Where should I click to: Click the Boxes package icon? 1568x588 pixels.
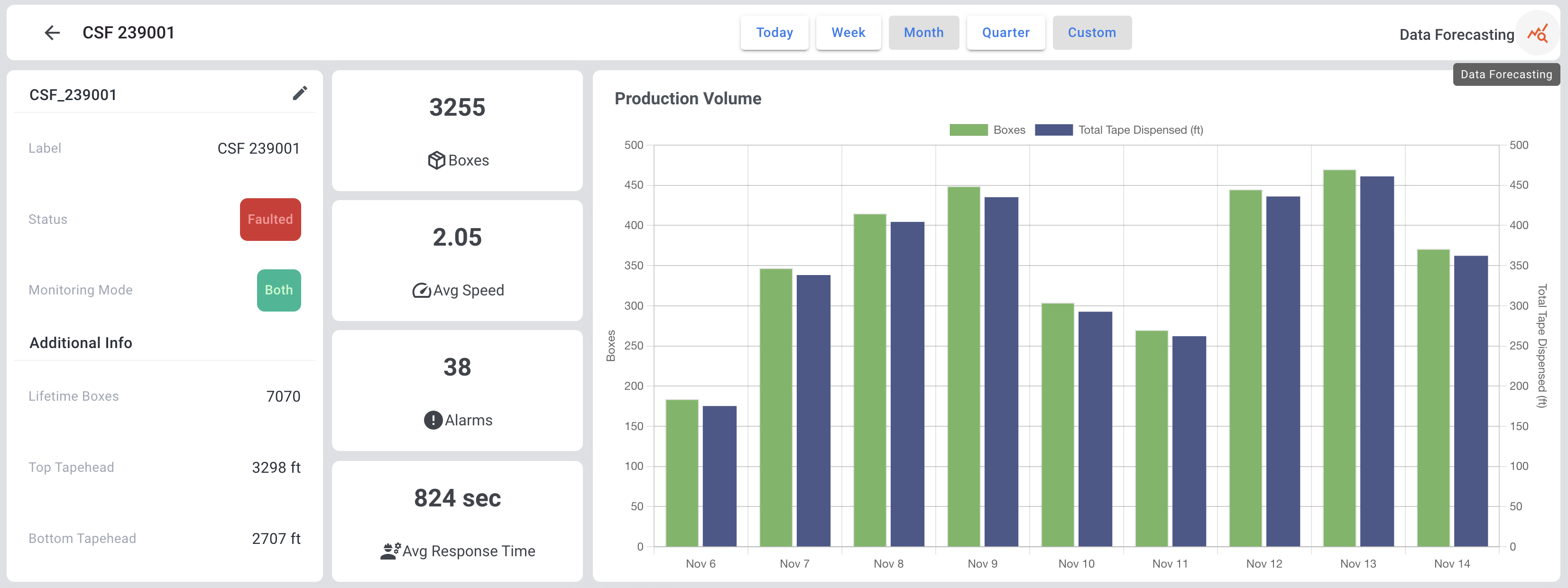(436, 160)
